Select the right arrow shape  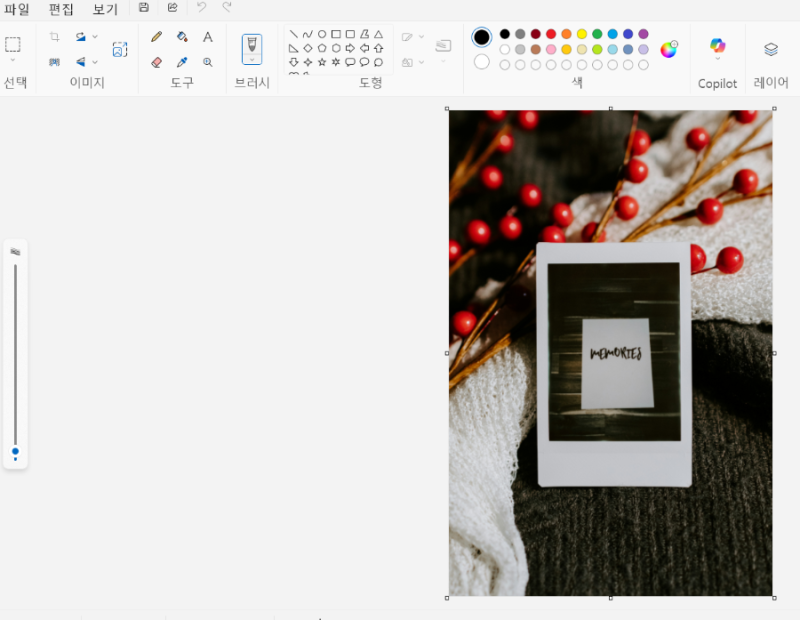click(x=350, y=48)
